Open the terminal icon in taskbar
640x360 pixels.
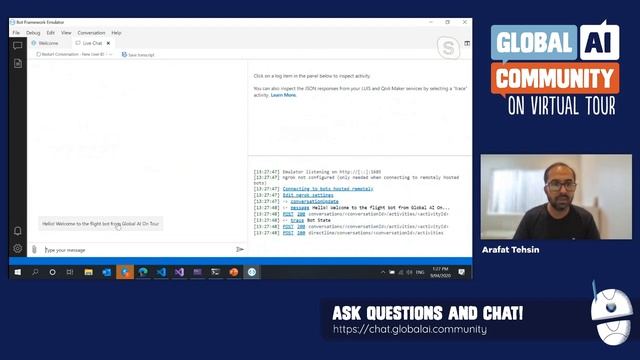pos(216,272)
